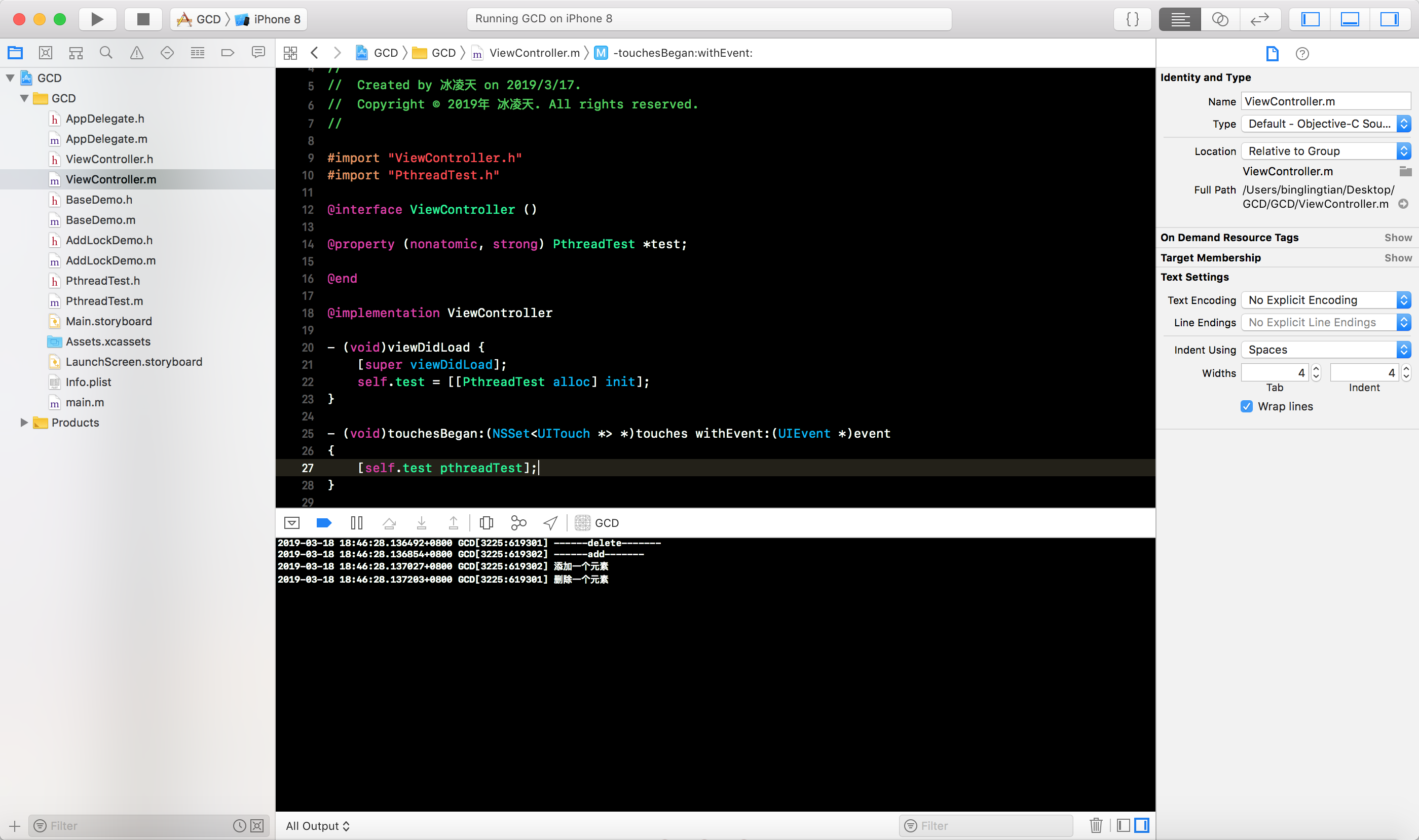
Task: Adjust Tab width stepper
Action: tap(1316, 373)
